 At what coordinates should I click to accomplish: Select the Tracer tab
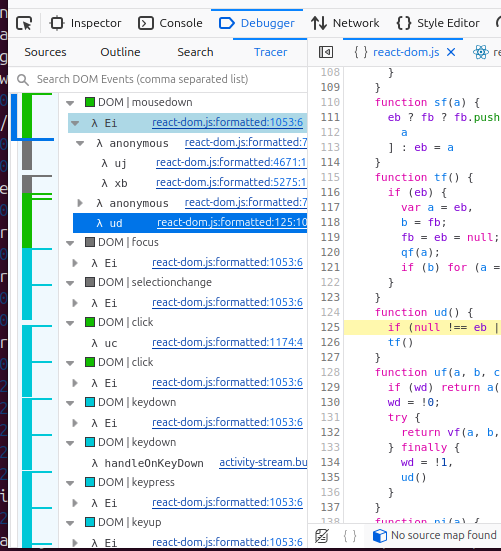coord(271,52)
